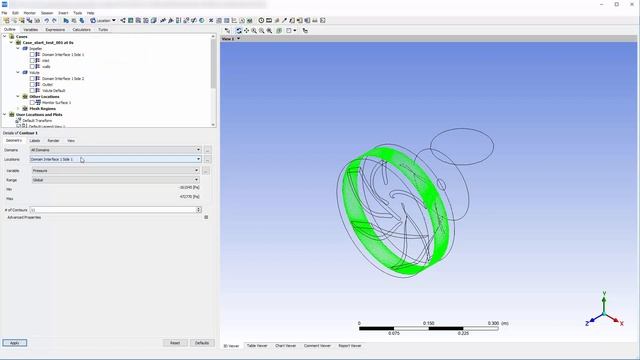Collapse the Volute tree node
This screenshot has width=640, height=360.
click(x=18, y=72)
